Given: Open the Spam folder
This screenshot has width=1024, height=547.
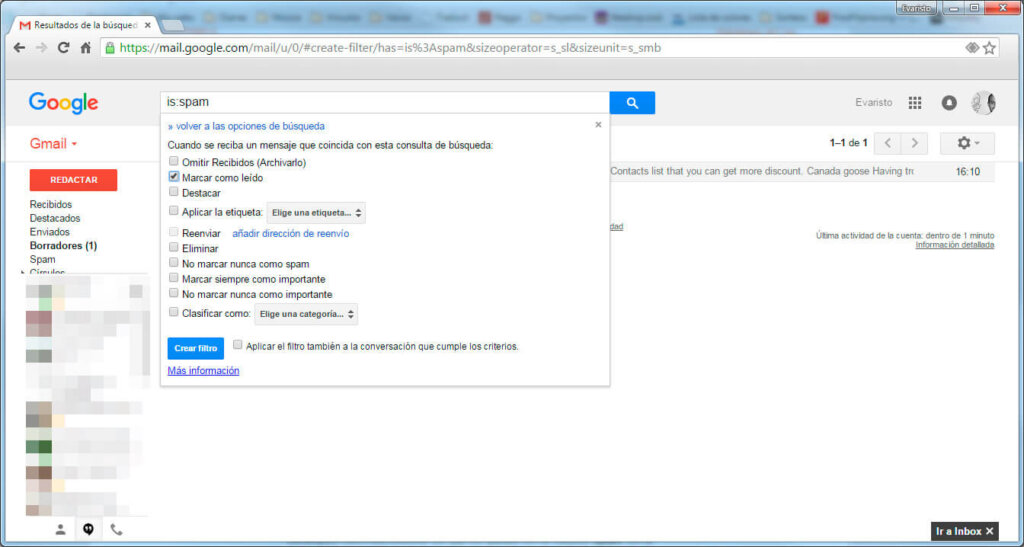Looking at the screenshot, I should point(42,259).
